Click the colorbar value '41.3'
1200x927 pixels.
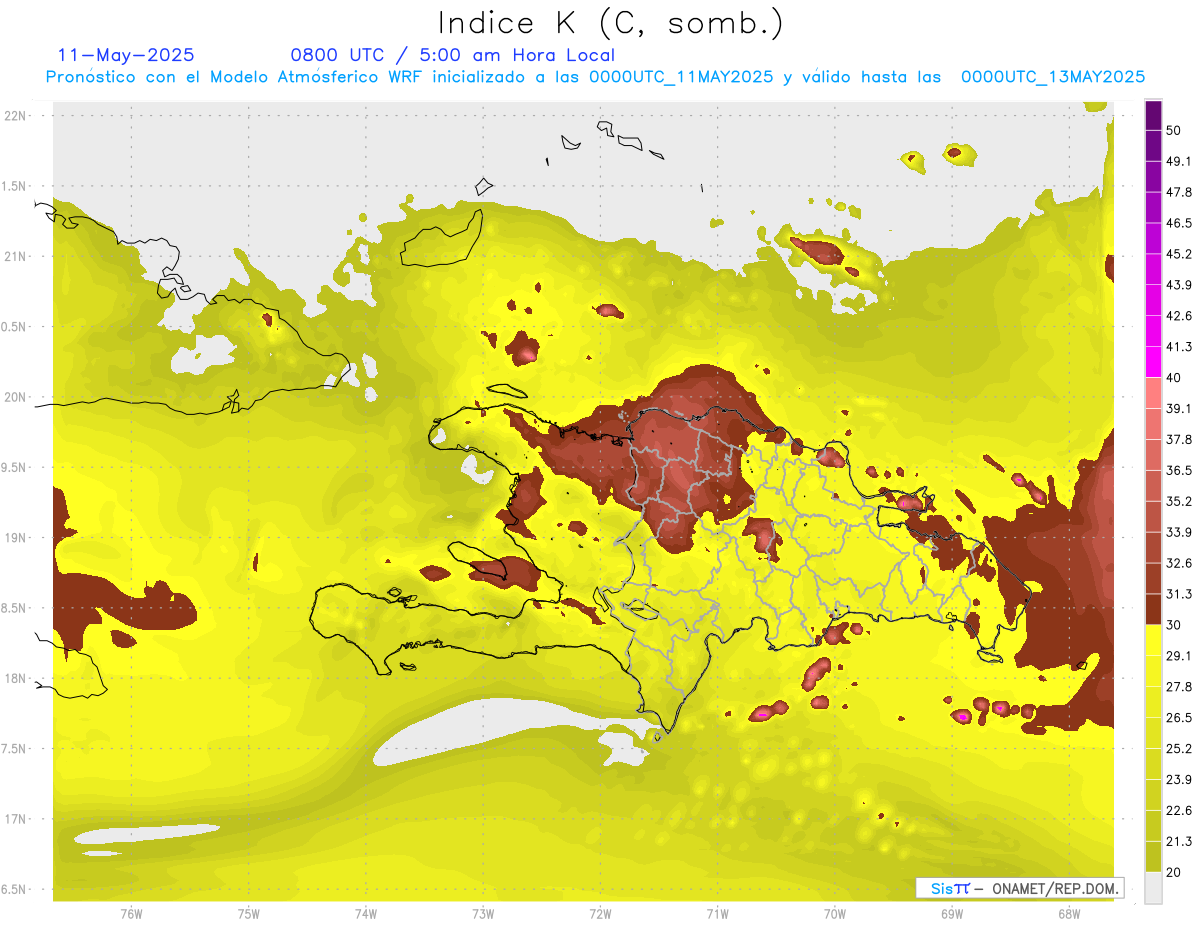point(1179,348)
